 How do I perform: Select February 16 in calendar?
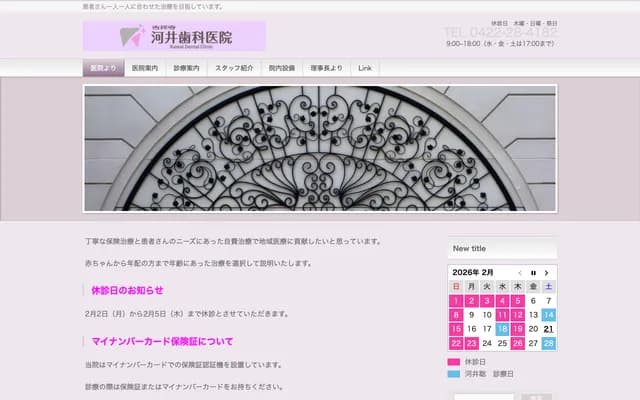click(471, 329)
